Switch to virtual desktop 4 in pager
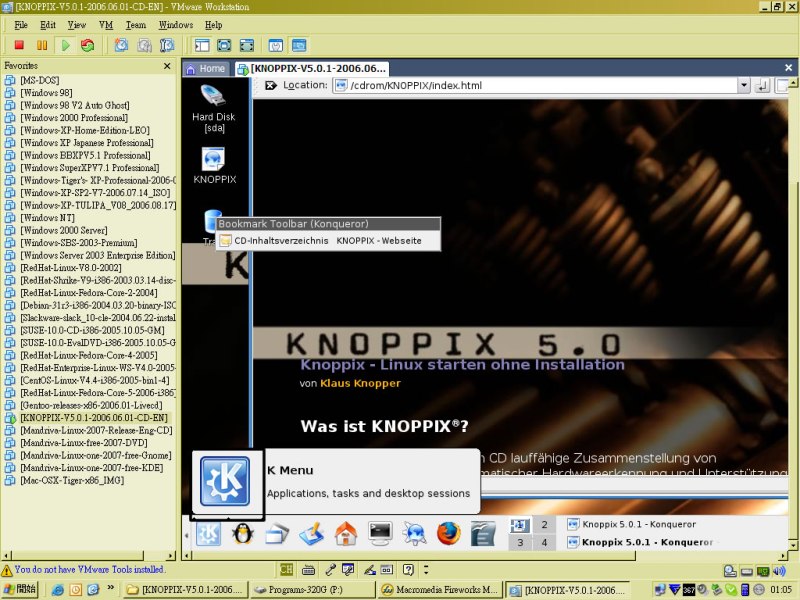Image resolution: width=800 pixels, height=600 pixels. [544, 542]
